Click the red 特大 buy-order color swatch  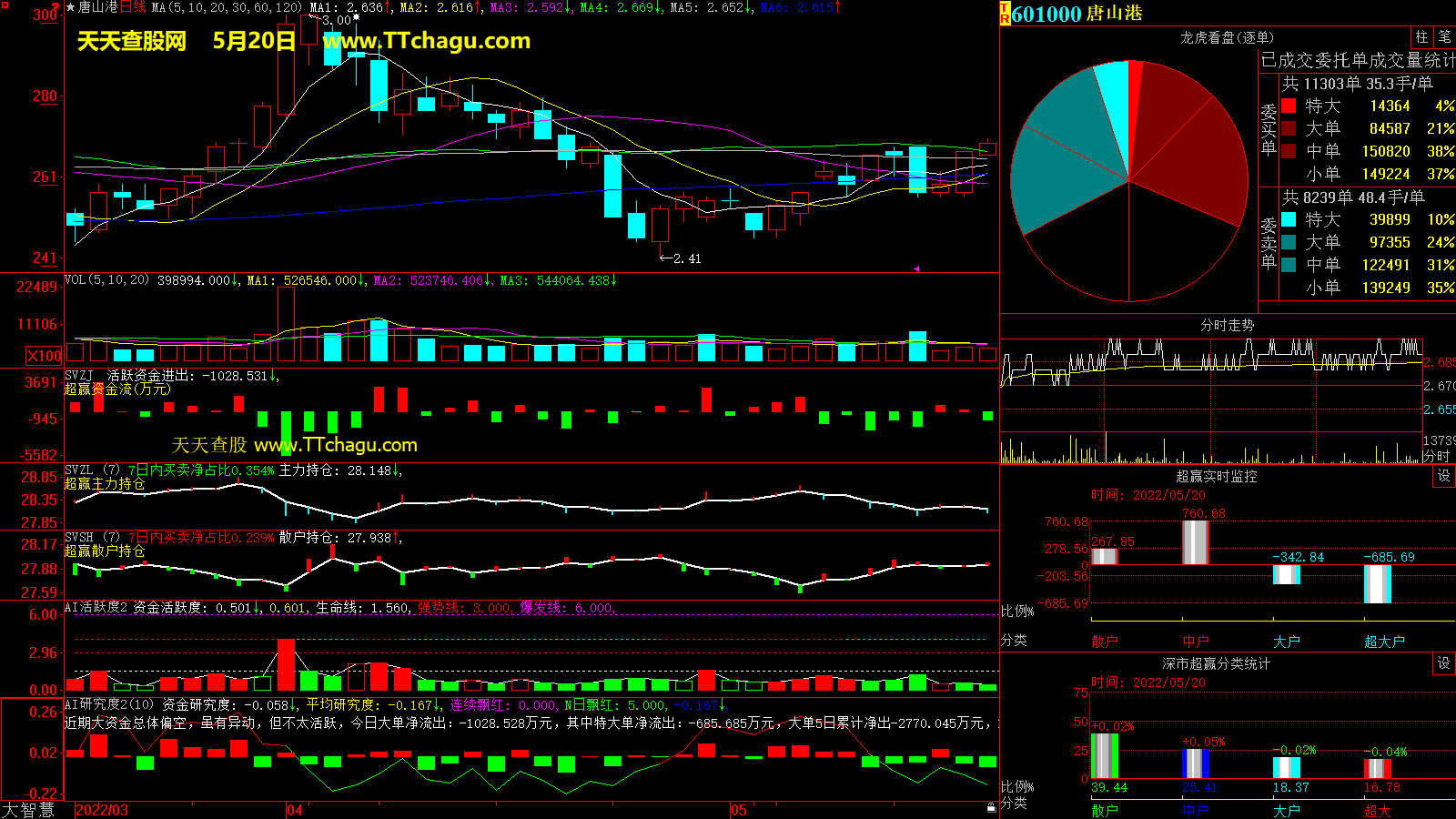coord(1289,106)
